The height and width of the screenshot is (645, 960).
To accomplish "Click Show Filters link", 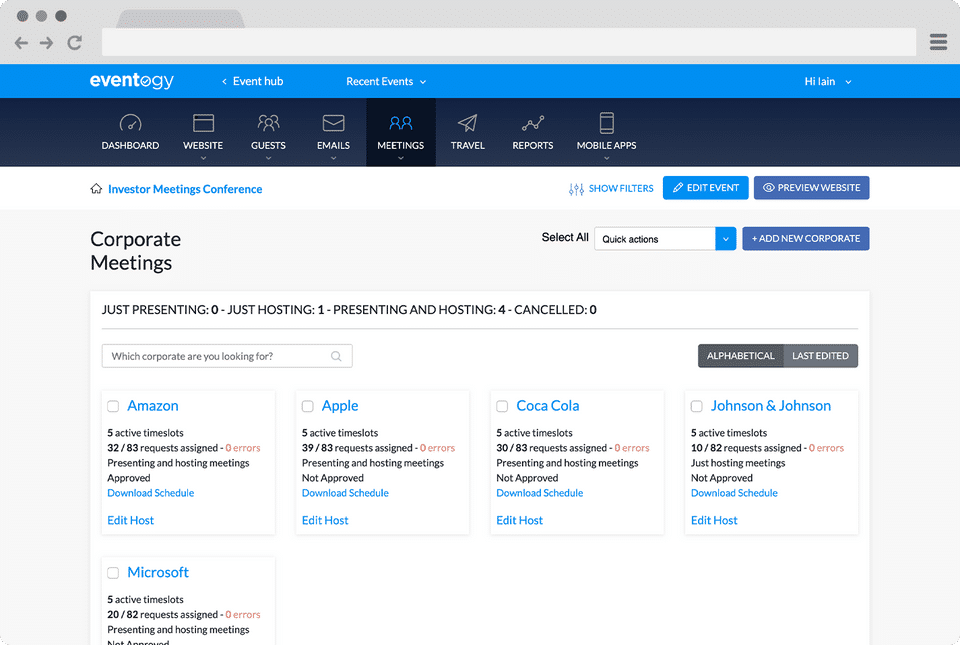I will pos(621,188).
